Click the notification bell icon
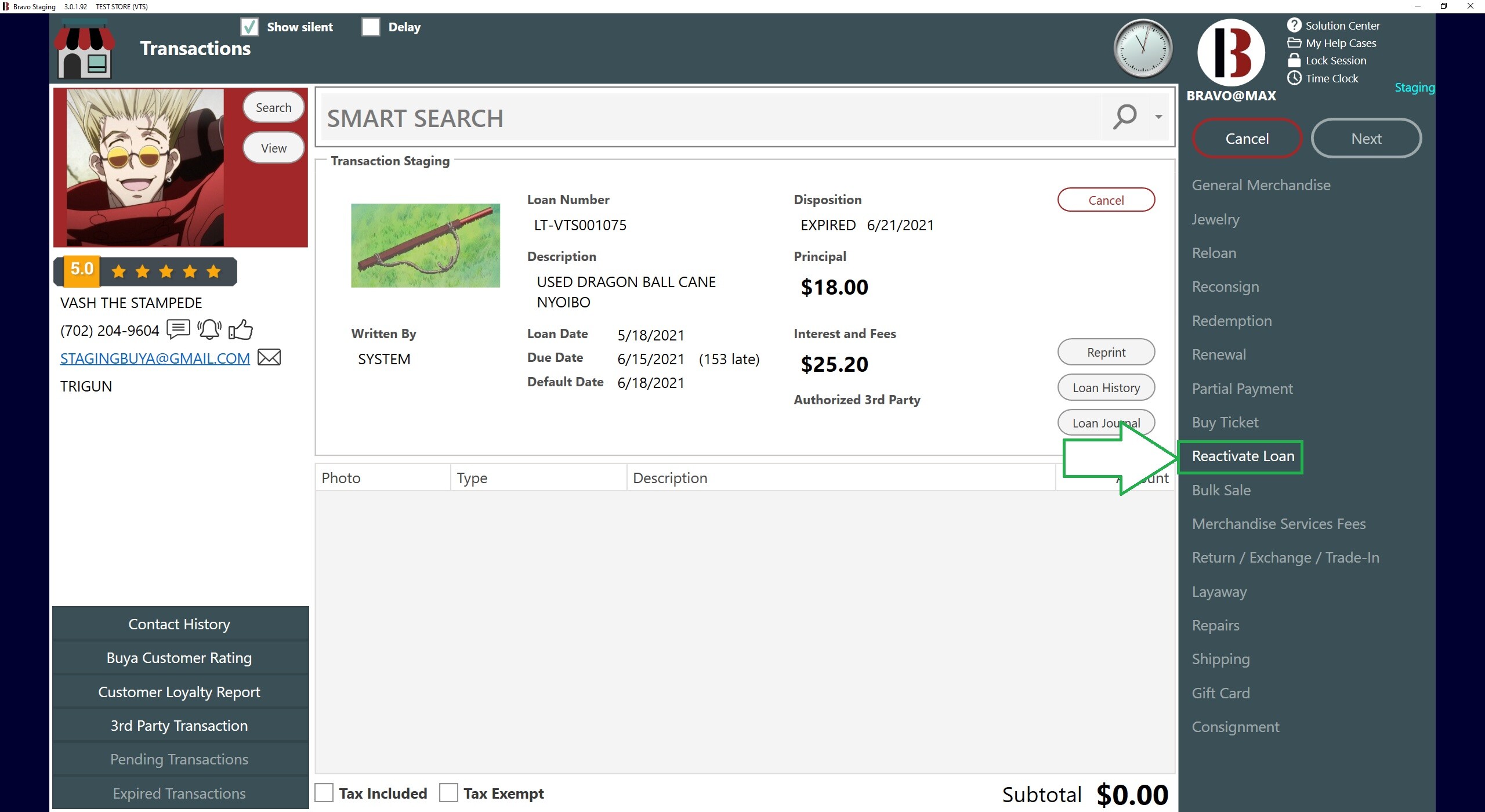 pos(209,329)
